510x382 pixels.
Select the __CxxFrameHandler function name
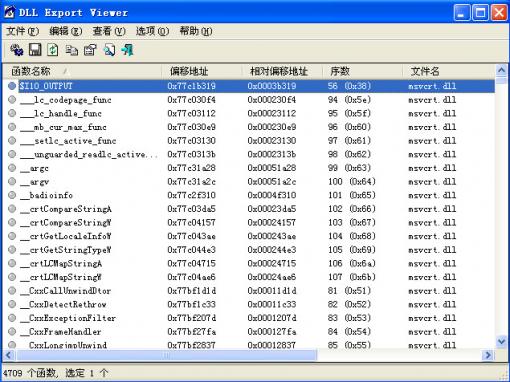pos(60,332)
